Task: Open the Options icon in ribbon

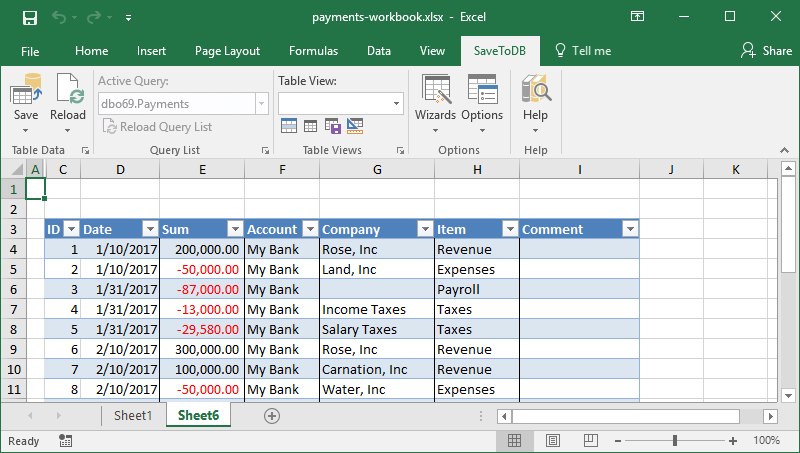Action: coord(482,89)
